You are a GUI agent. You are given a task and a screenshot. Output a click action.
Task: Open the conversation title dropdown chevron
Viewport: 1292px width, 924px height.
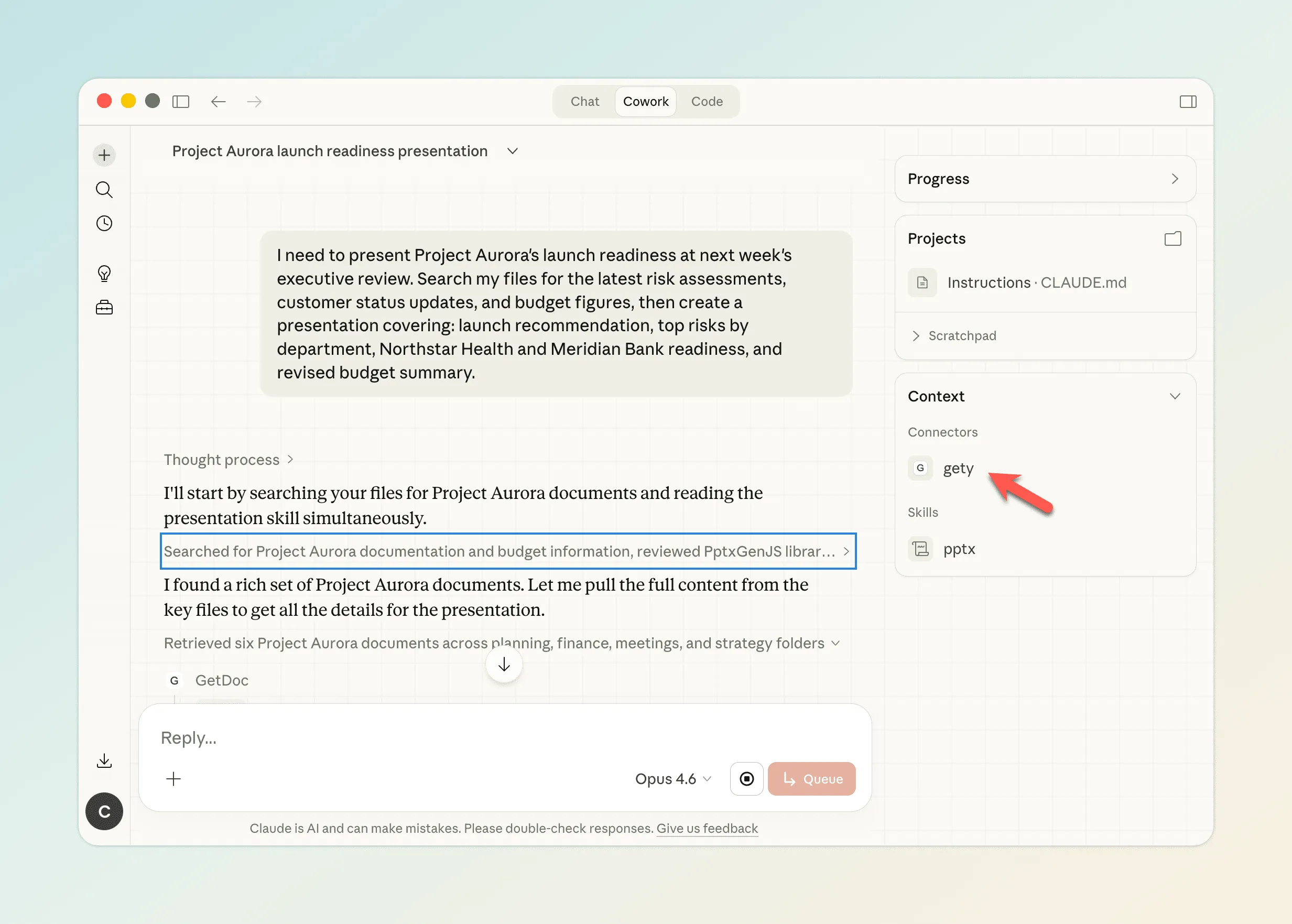(513, 151)
